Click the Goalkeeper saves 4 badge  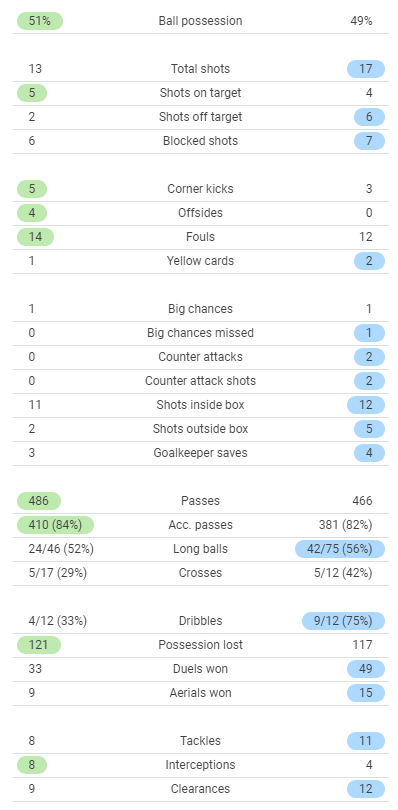pos(370,453)
